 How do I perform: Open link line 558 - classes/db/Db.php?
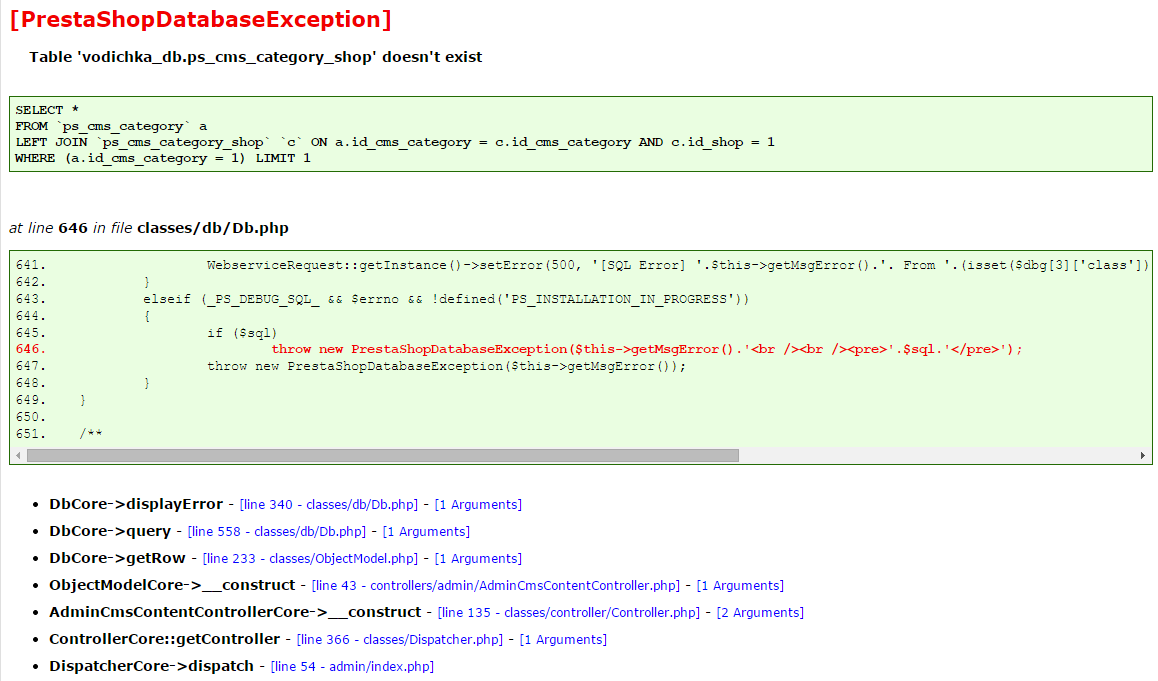(x=277, y=532)
